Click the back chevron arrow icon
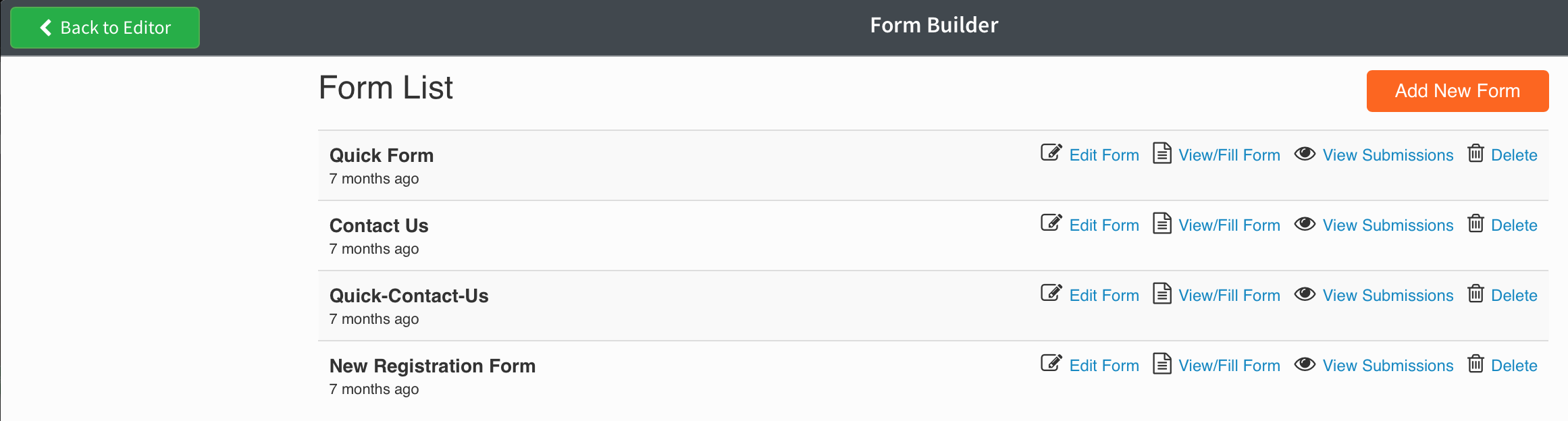This screenshot has height=421, width=1568. coord(46,28)
